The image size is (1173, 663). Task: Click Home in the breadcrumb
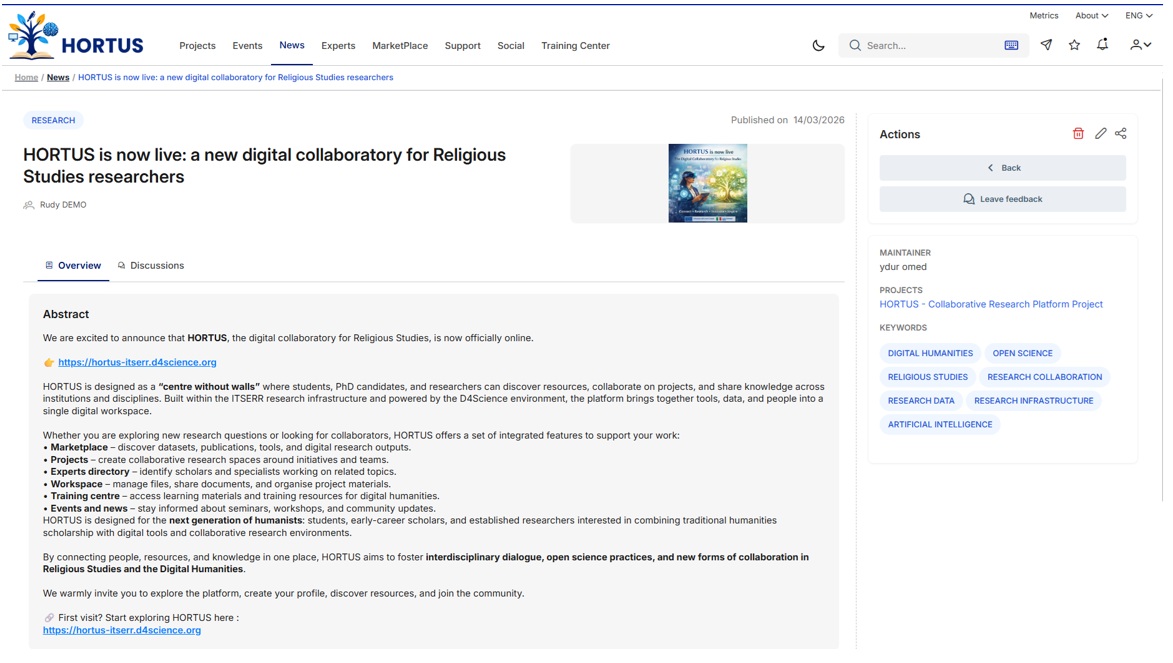(26, 77)
